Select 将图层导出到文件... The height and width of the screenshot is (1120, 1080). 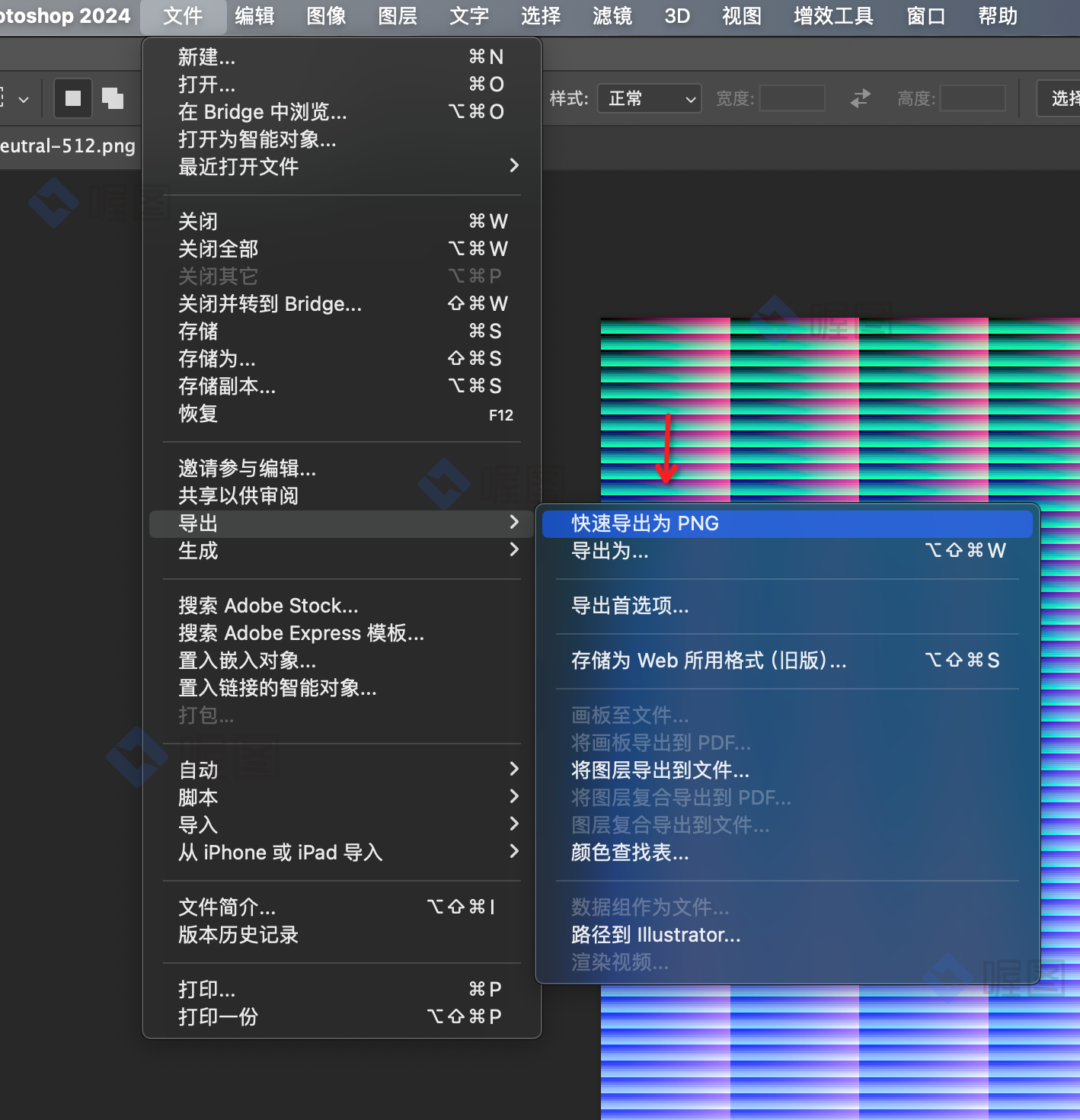pos(788,770)
